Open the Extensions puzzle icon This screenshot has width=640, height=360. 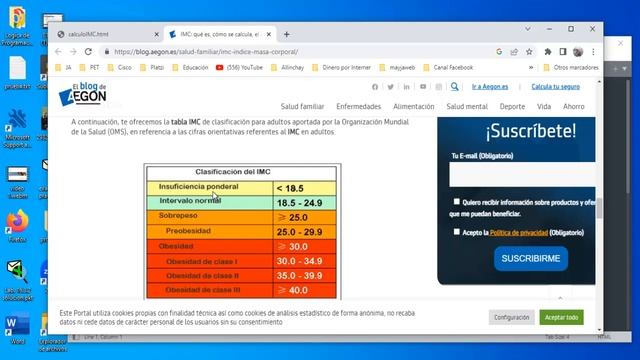[x=548, y=52]
